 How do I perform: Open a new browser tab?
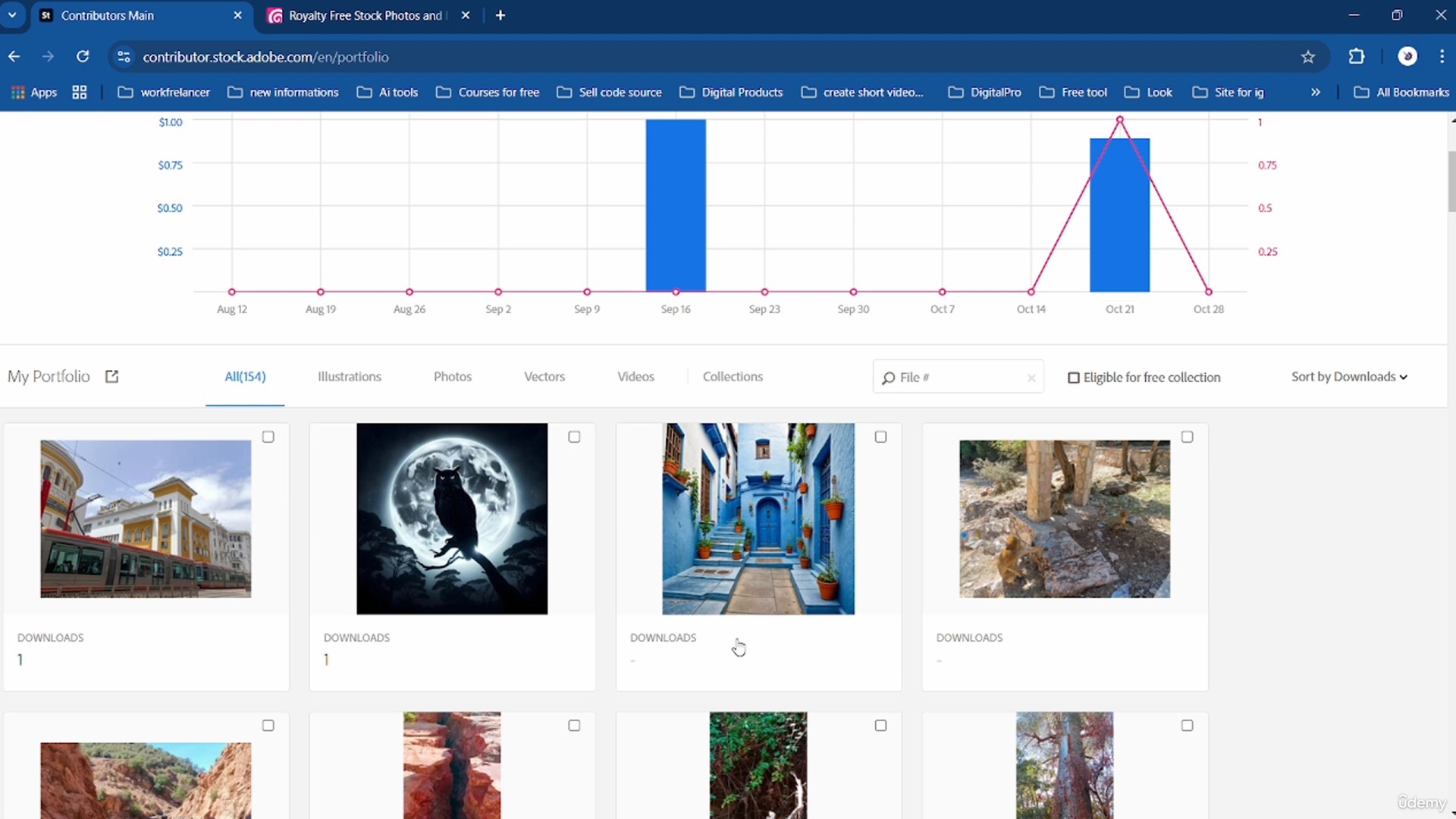(500, 15)
